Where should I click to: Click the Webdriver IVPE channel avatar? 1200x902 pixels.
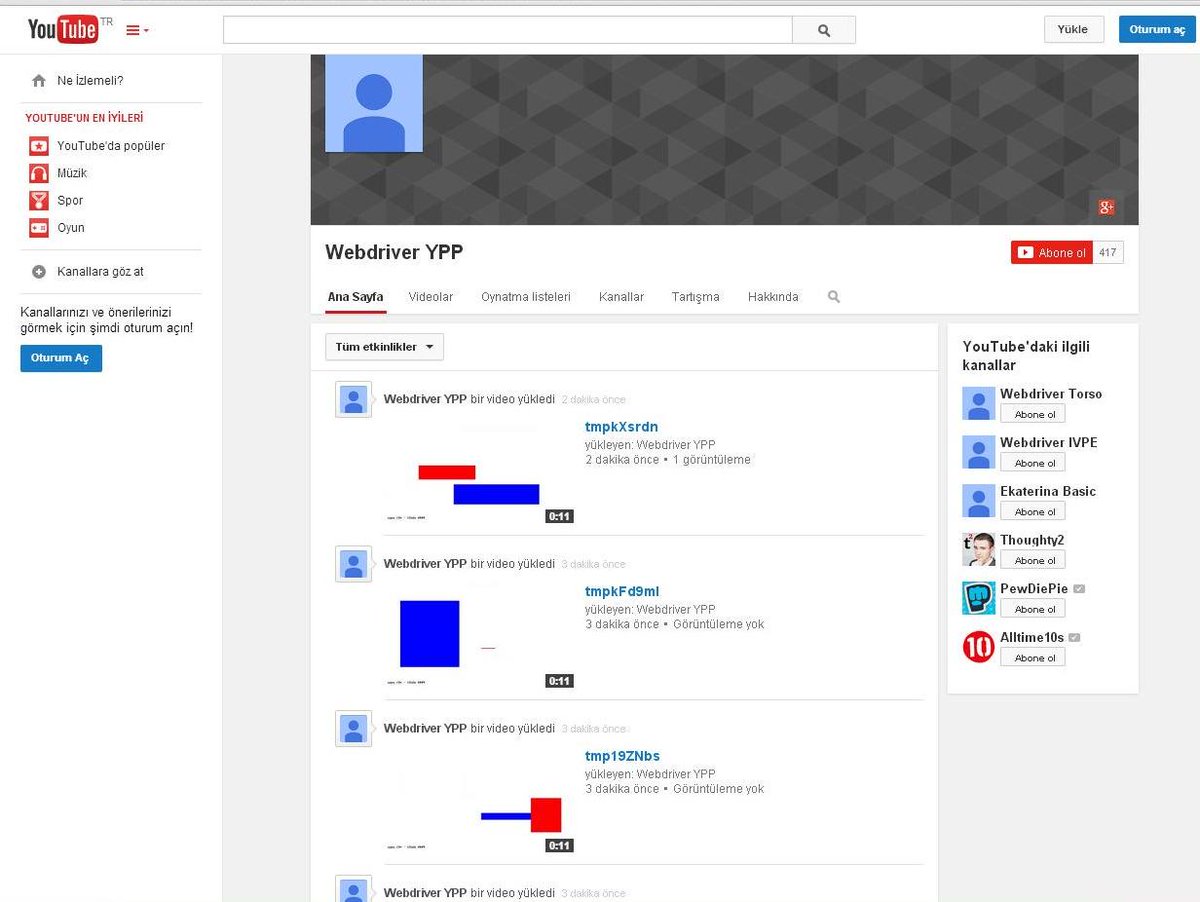[x=978, y=452]
